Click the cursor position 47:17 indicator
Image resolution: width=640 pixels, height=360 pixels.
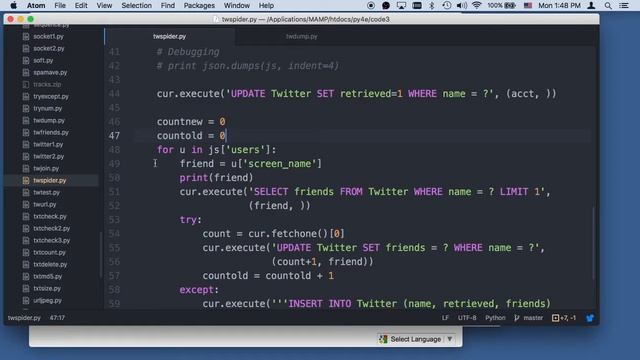[x=57, y=318]
